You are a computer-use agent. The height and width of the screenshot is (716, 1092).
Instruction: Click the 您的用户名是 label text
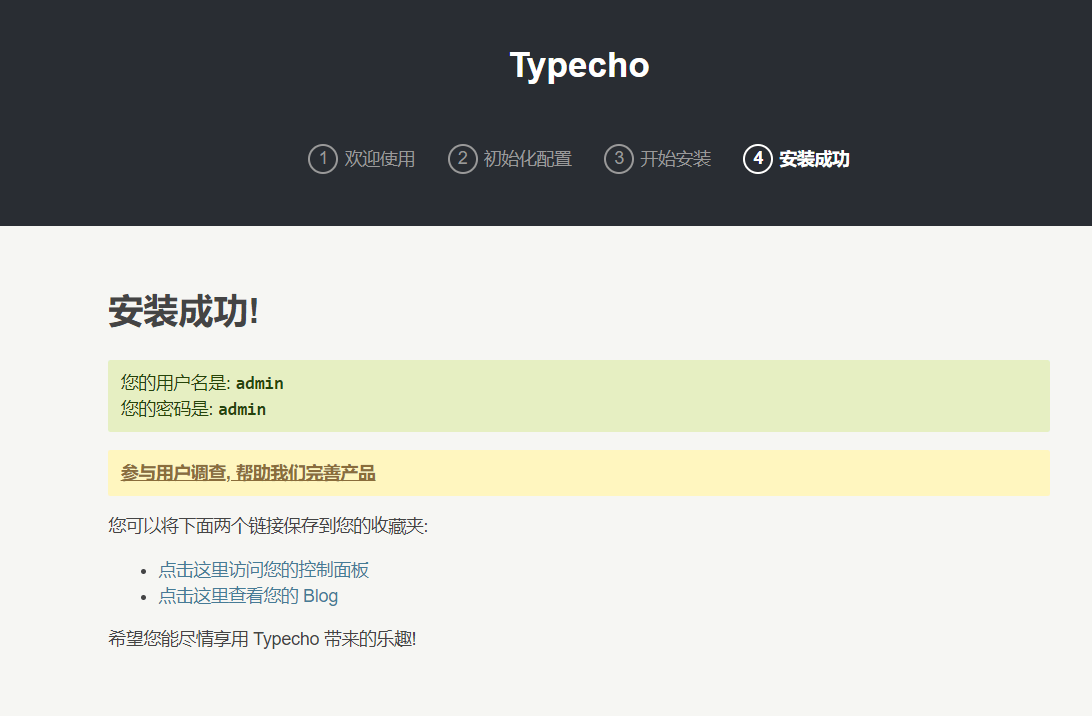pyautogui.click(x=175, y=383)
